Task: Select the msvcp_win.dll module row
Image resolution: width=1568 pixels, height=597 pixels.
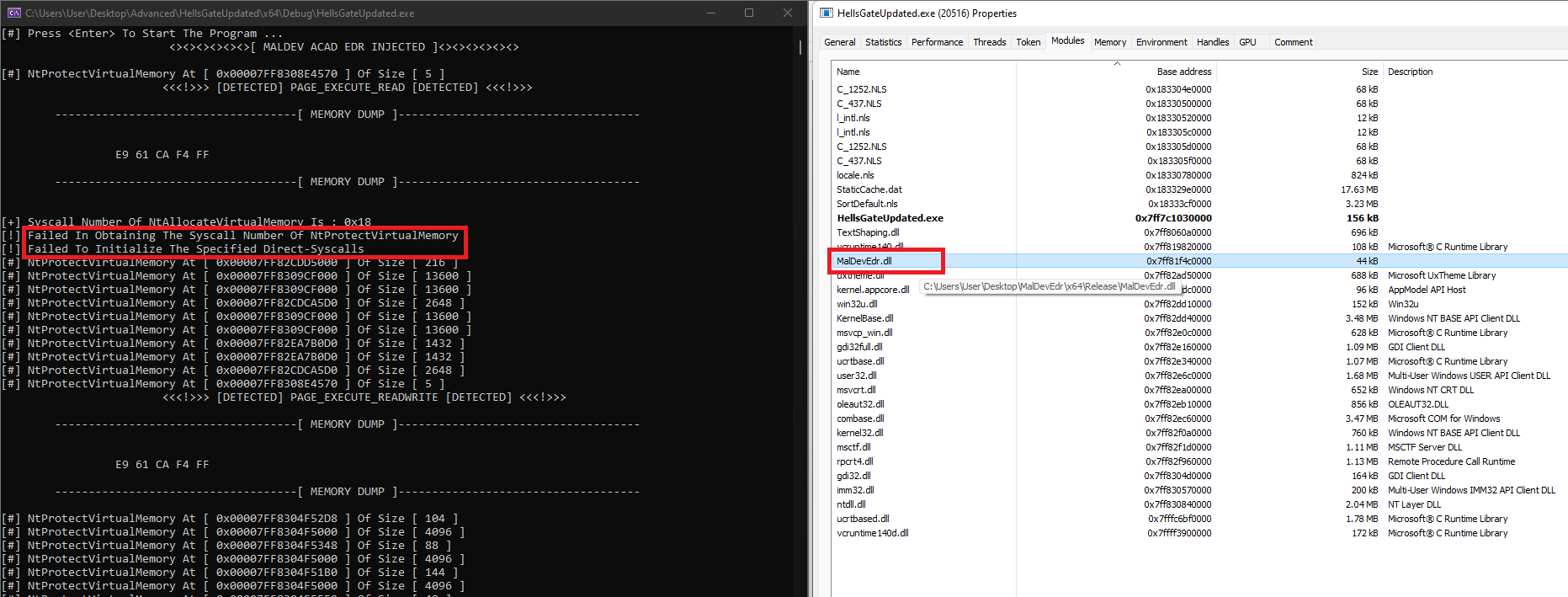Action: click(x=1199, y=333)
